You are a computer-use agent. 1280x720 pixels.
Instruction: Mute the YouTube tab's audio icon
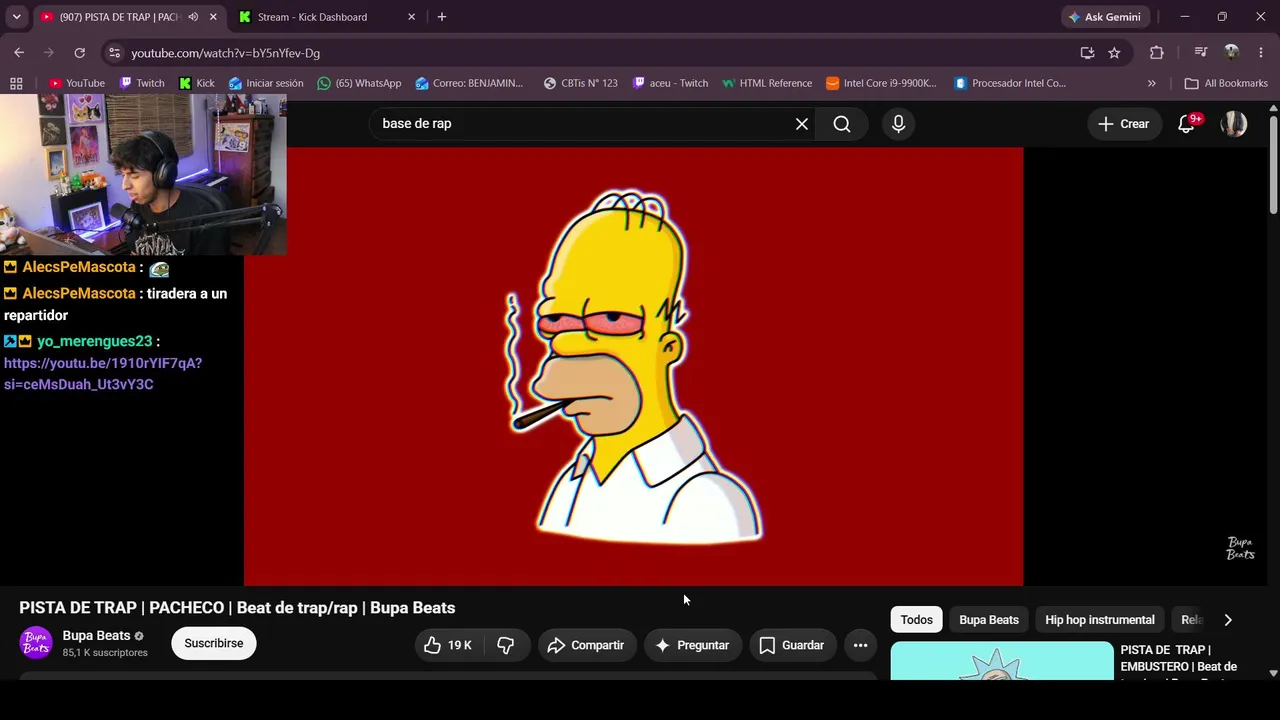tap(193, 17)
